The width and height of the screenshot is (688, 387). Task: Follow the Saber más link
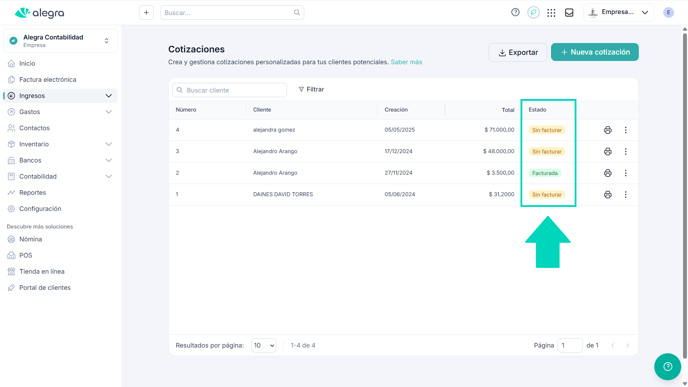click(x=406, y=62)
